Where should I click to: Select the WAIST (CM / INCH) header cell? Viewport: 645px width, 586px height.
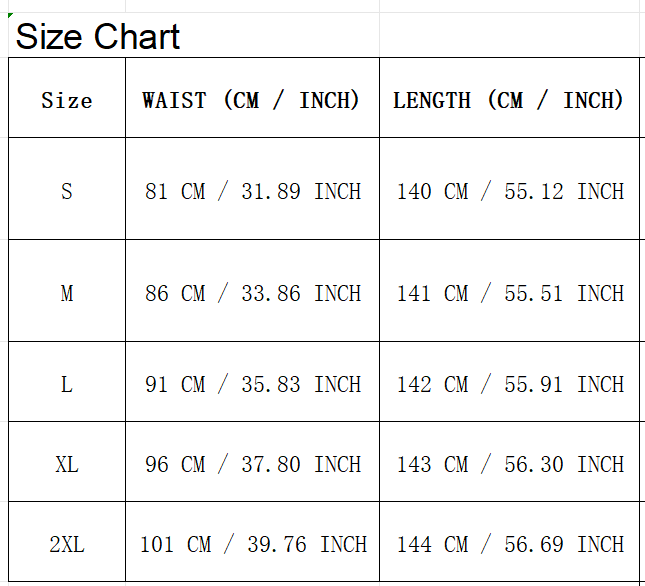coord(252,98)
